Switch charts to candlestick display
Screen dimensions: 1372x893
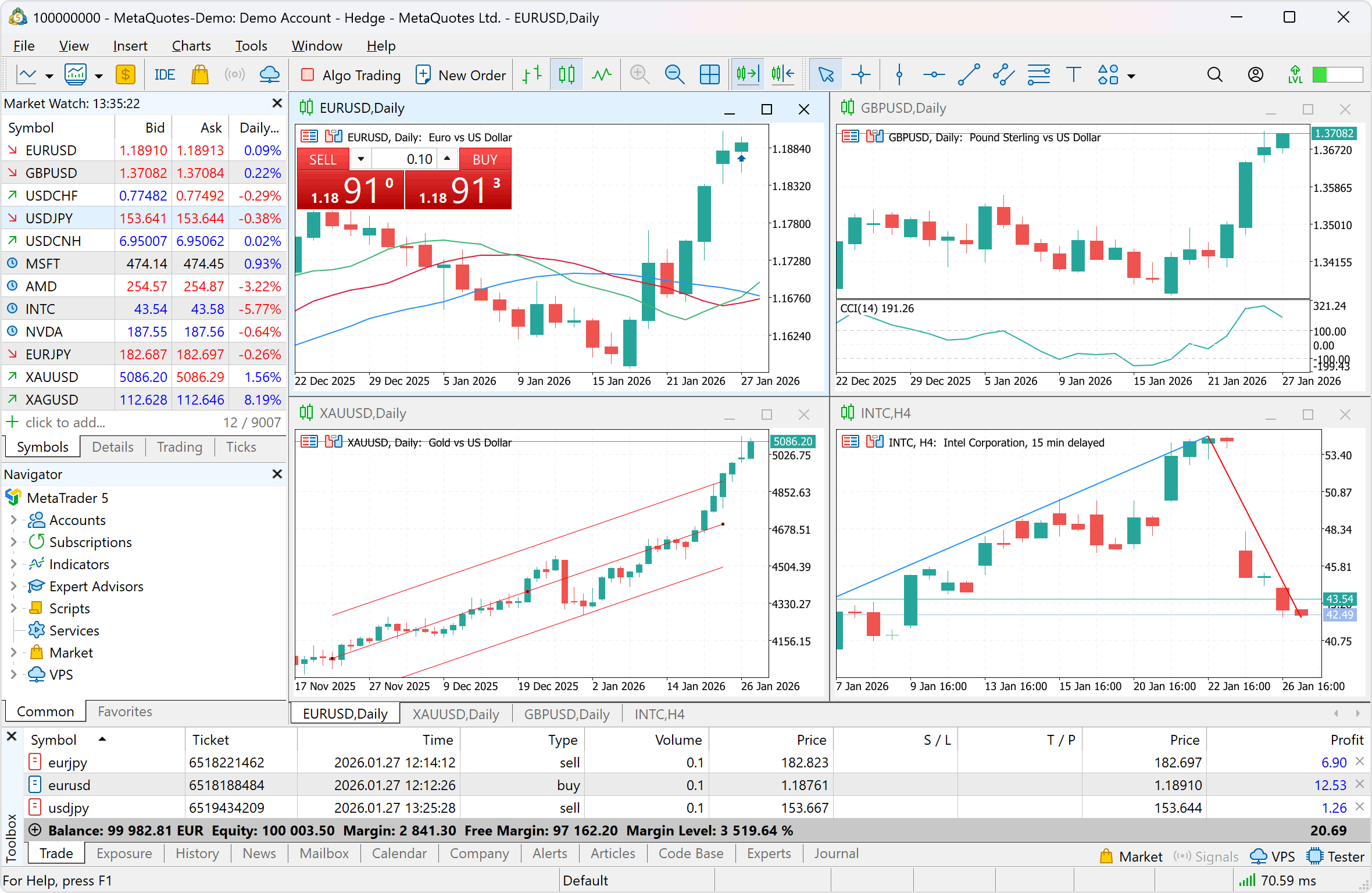point(566,74)
